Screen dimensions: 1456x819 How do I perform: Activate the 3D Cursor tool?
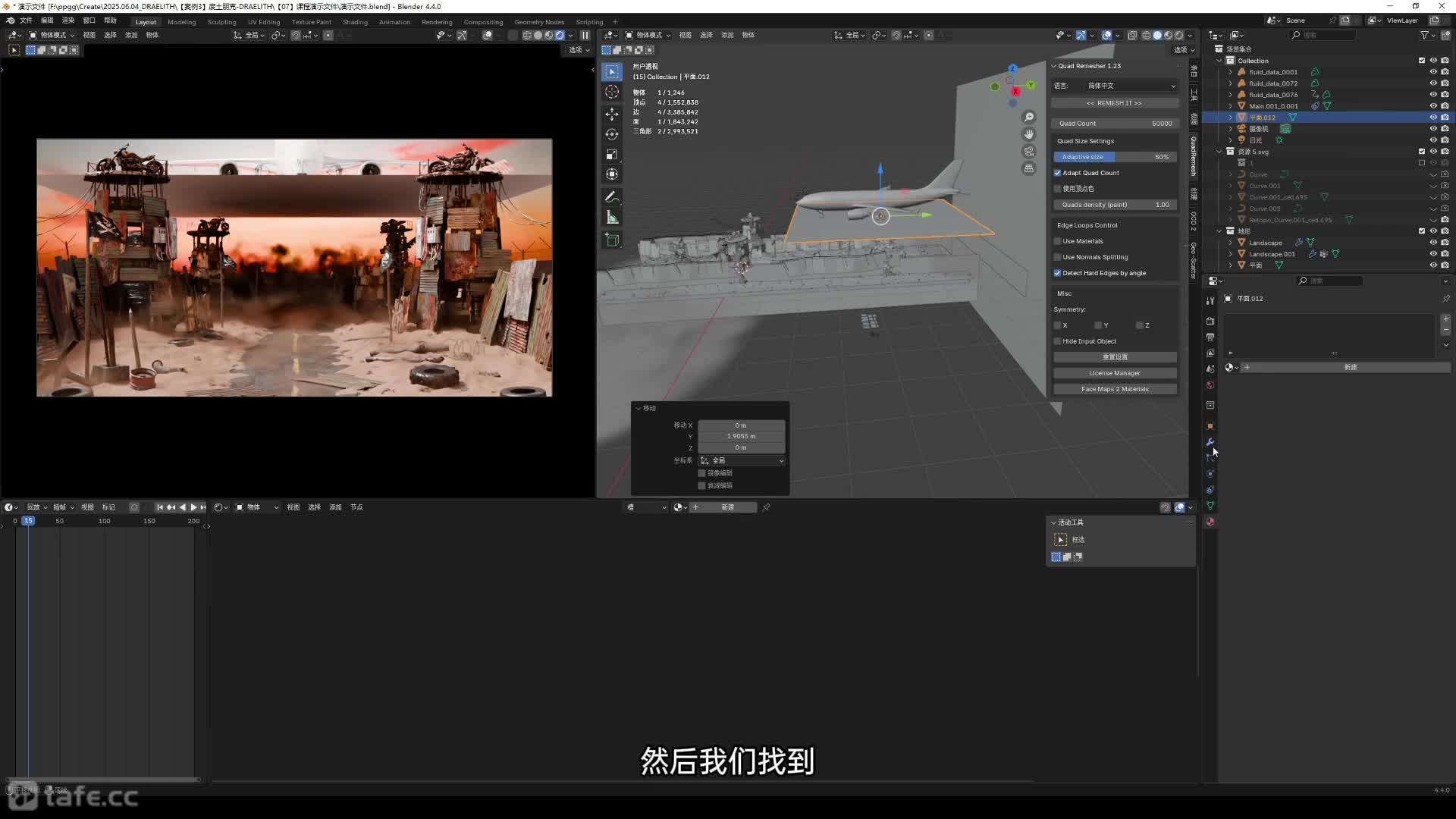pyautogui.click(x=612, y=93)
